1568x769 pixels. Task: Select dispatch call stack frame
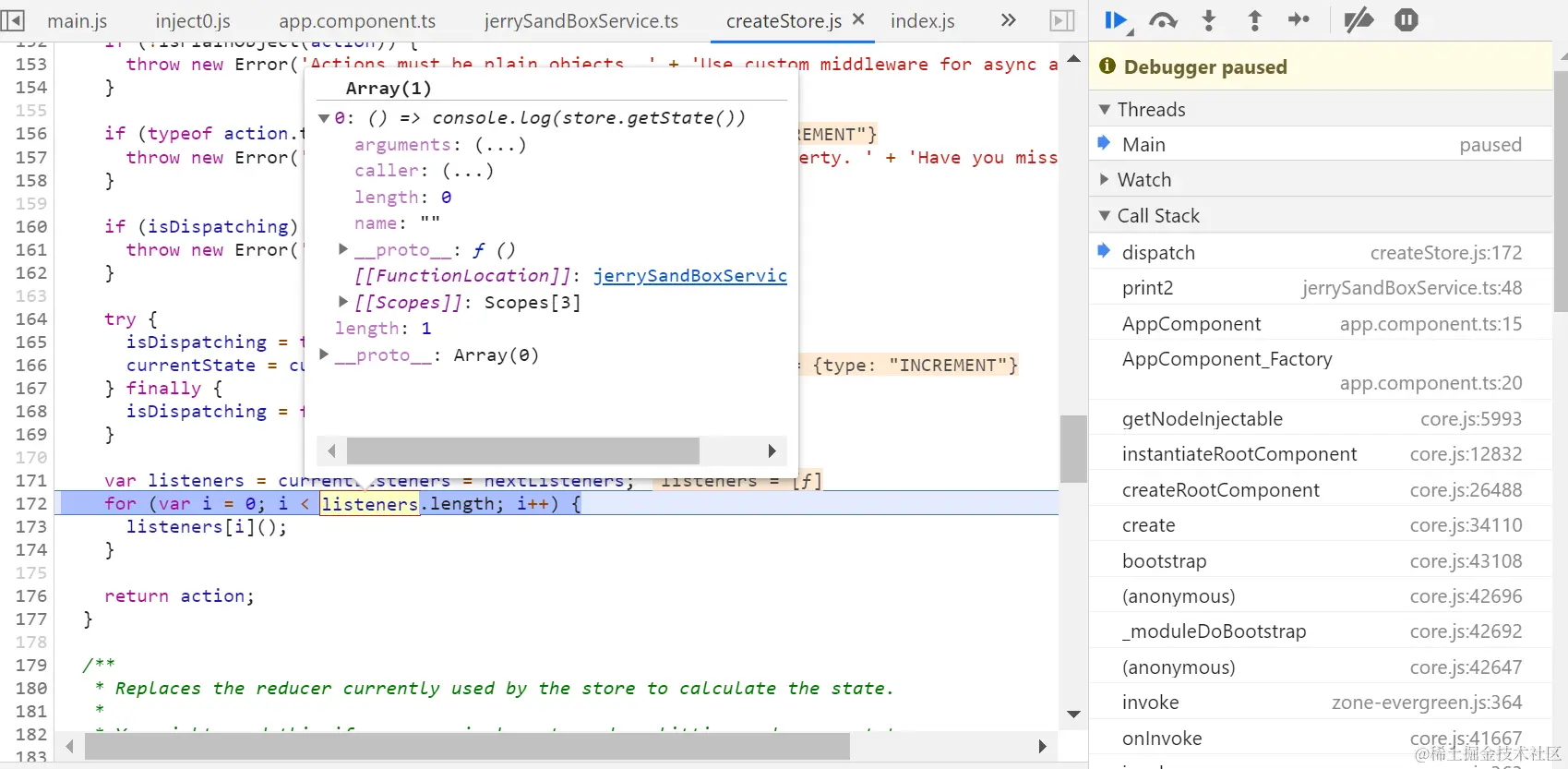pyautogui.click(x=1321, y=253)
